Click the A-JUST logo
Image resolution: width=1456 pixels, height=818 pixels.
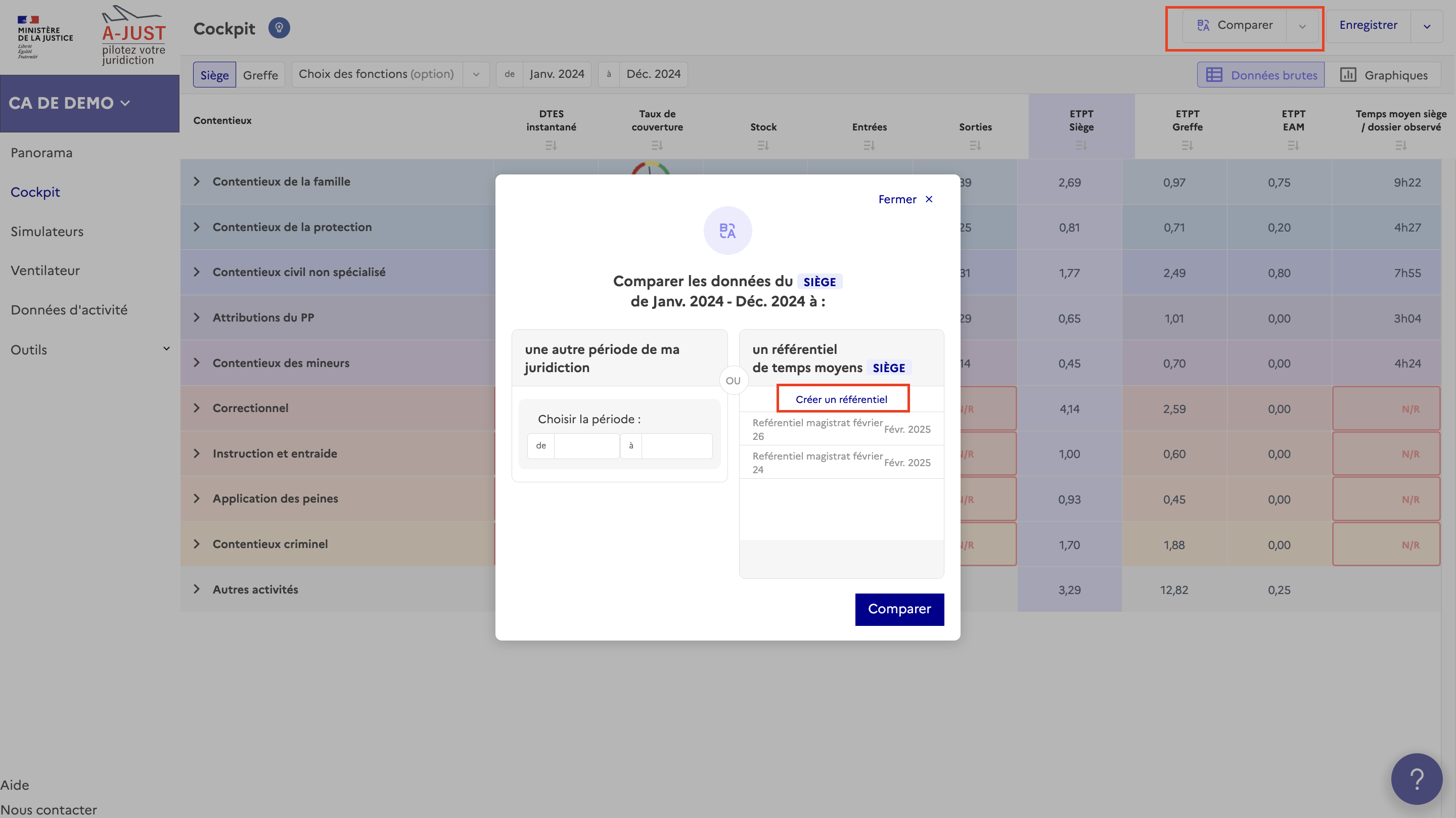(x=133, y=35)
